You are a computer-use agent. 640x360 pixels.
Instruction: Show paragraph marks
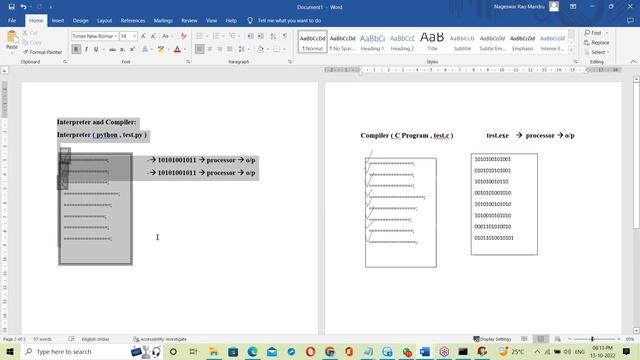click(x=285, y=36)
